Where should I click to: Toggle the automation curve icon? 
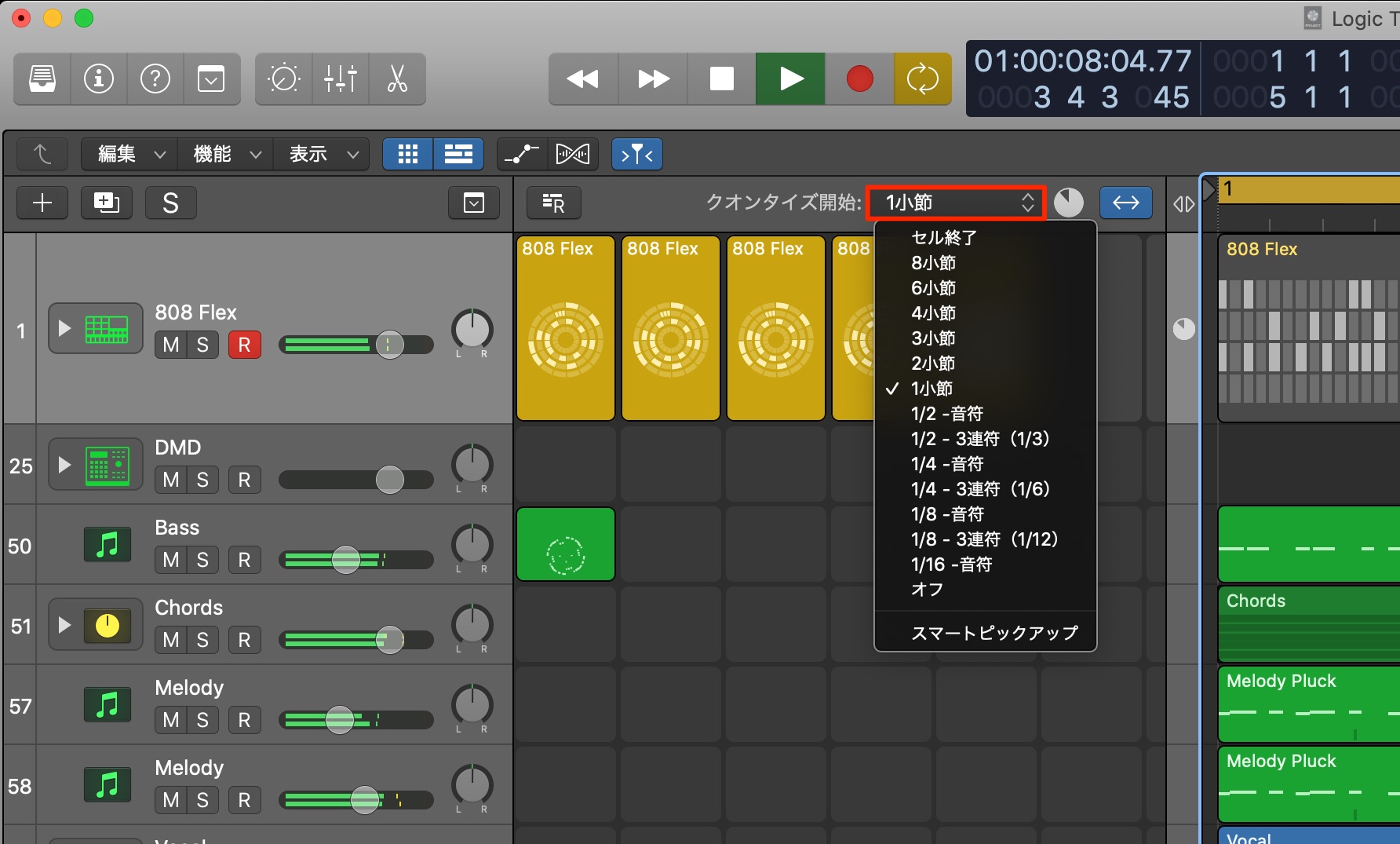522,154
